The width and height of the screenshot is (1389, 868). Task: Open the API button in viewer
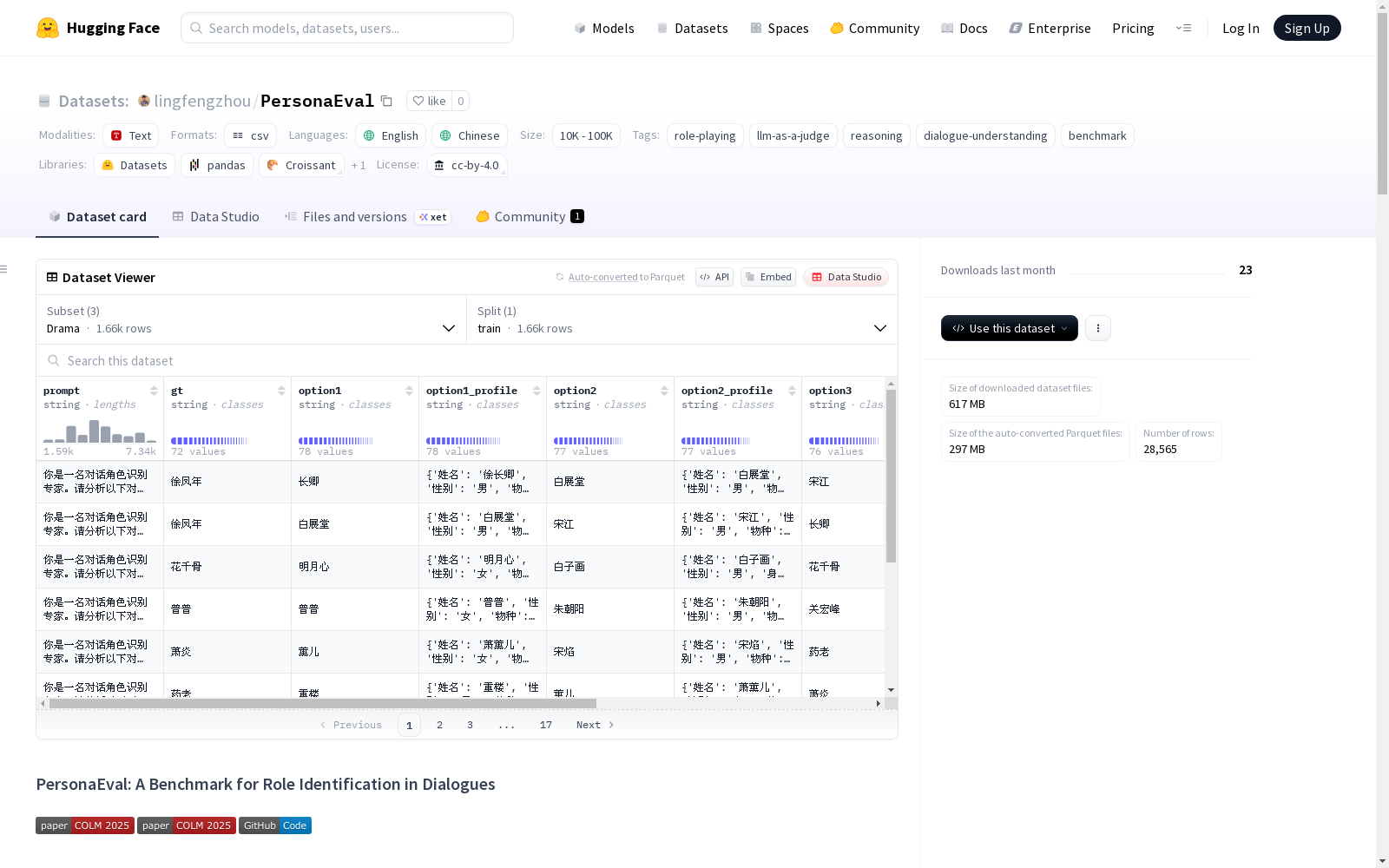coord(714,277)
